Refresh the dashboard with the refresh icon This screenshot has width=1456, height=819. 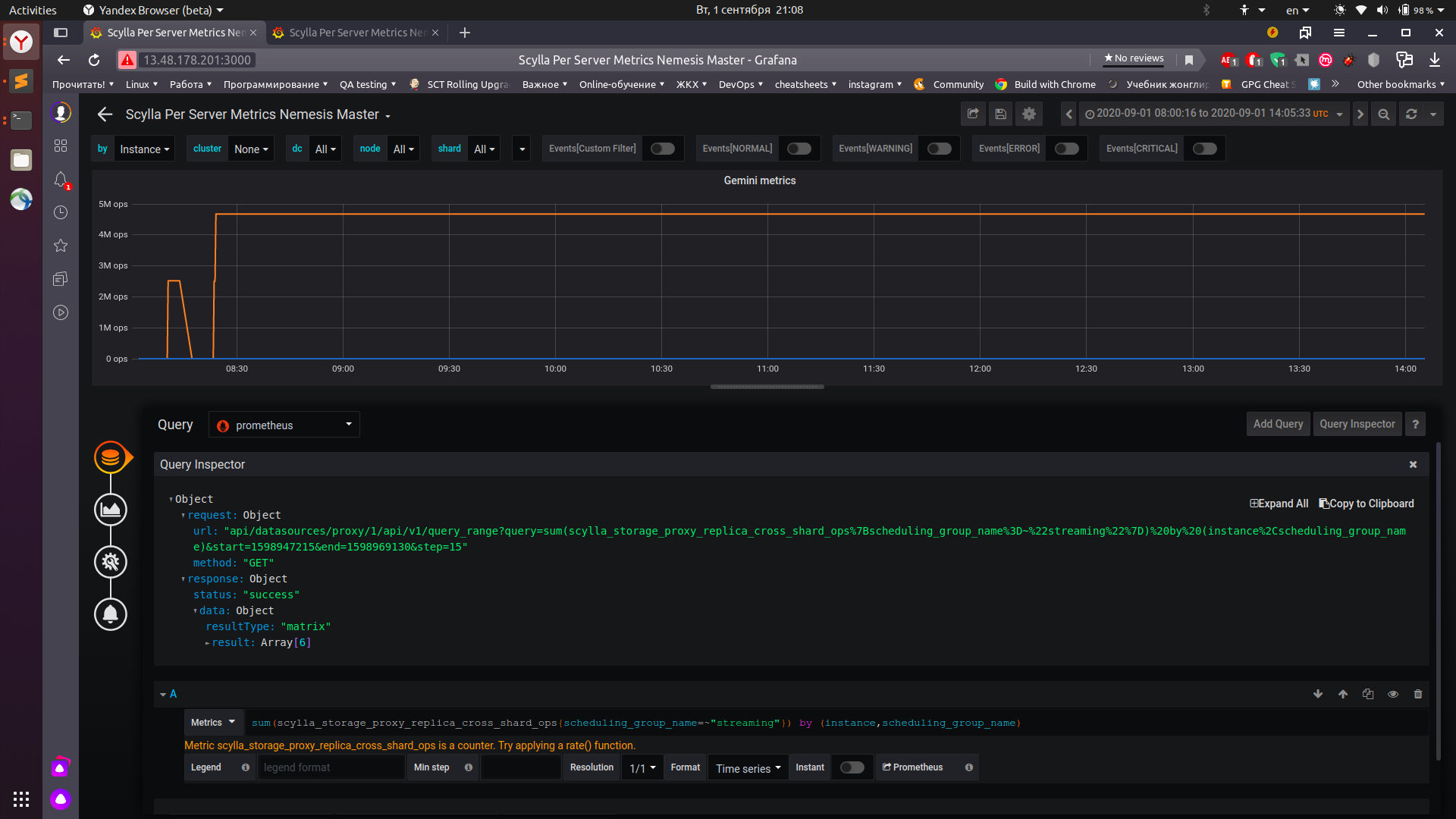1410,114
